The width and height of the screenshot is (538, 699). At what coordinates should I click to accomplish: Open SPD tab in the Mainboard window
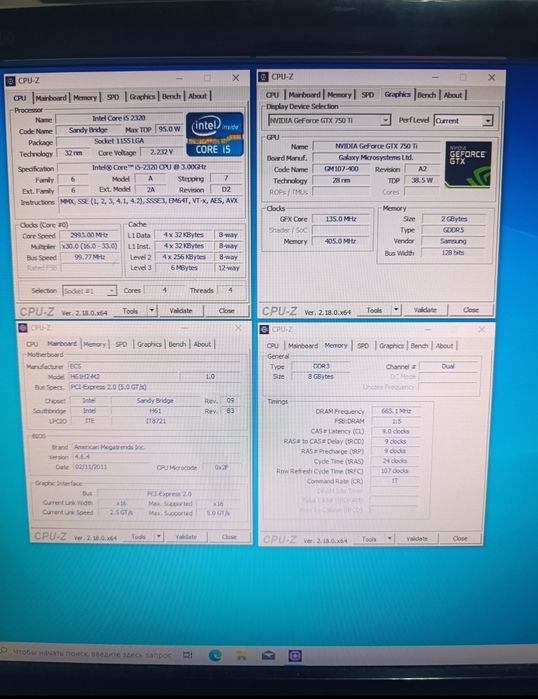(x=121, y=344)
